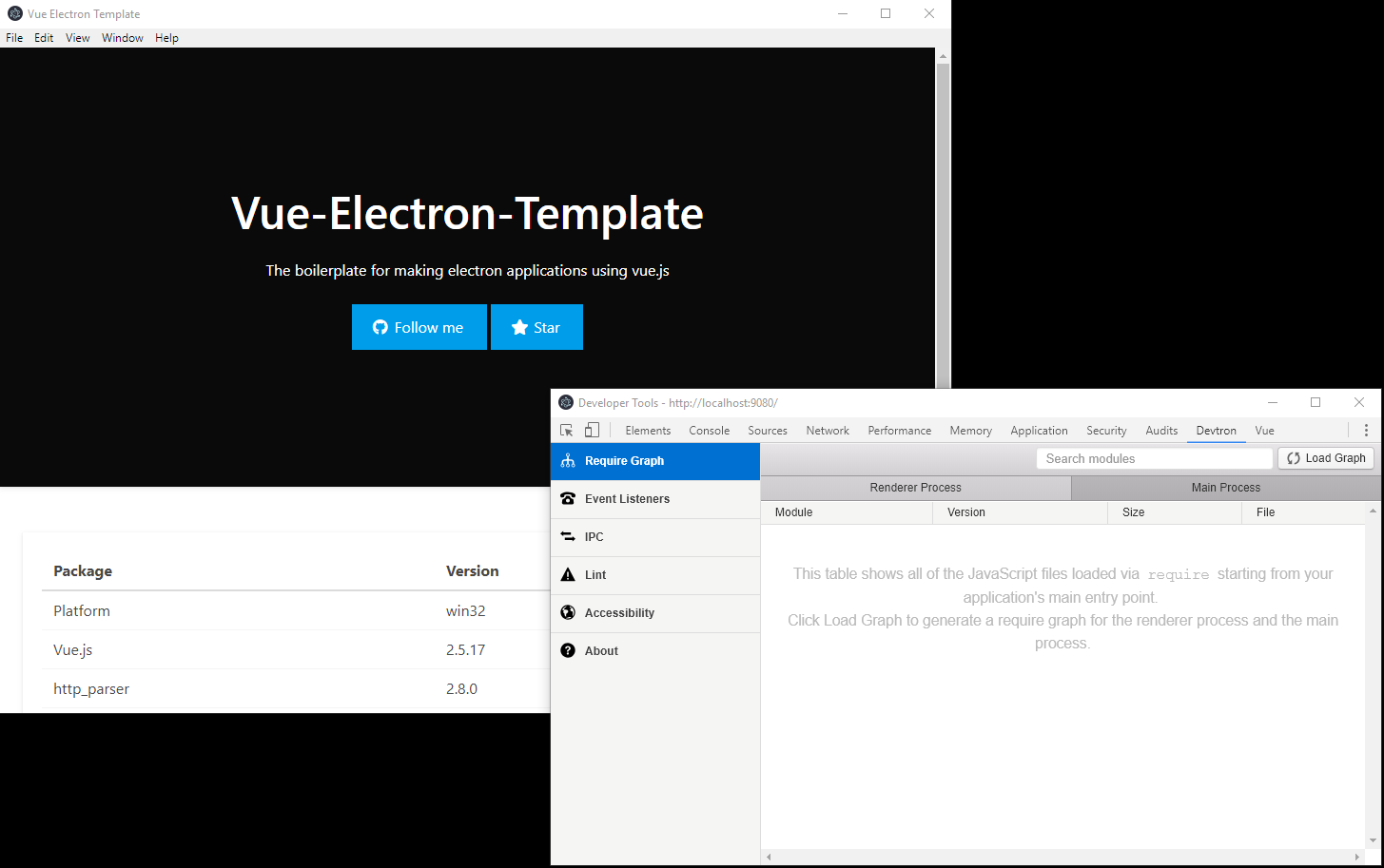Viewport: 1384px width, 868px height.
Task: Click the IPC arrows icon
Action: pos(568,537)
